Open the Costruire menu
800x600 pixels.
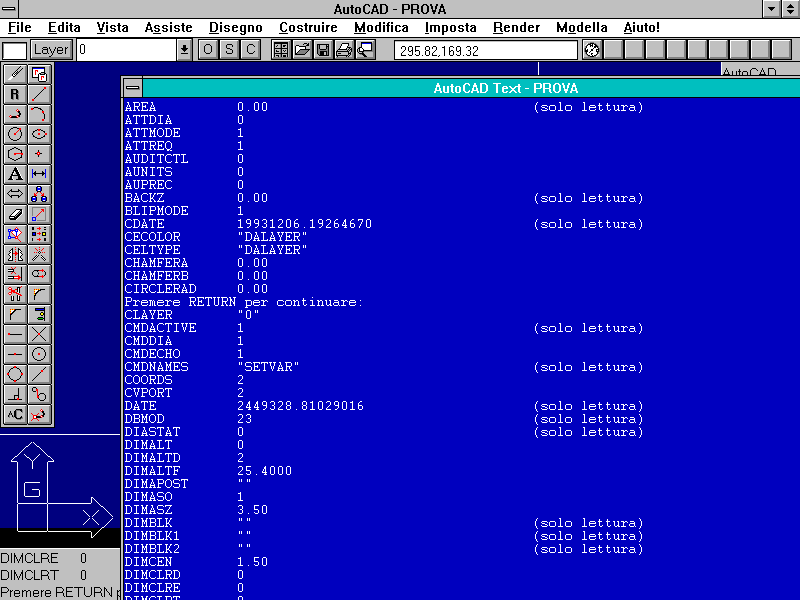click(308, 28)
